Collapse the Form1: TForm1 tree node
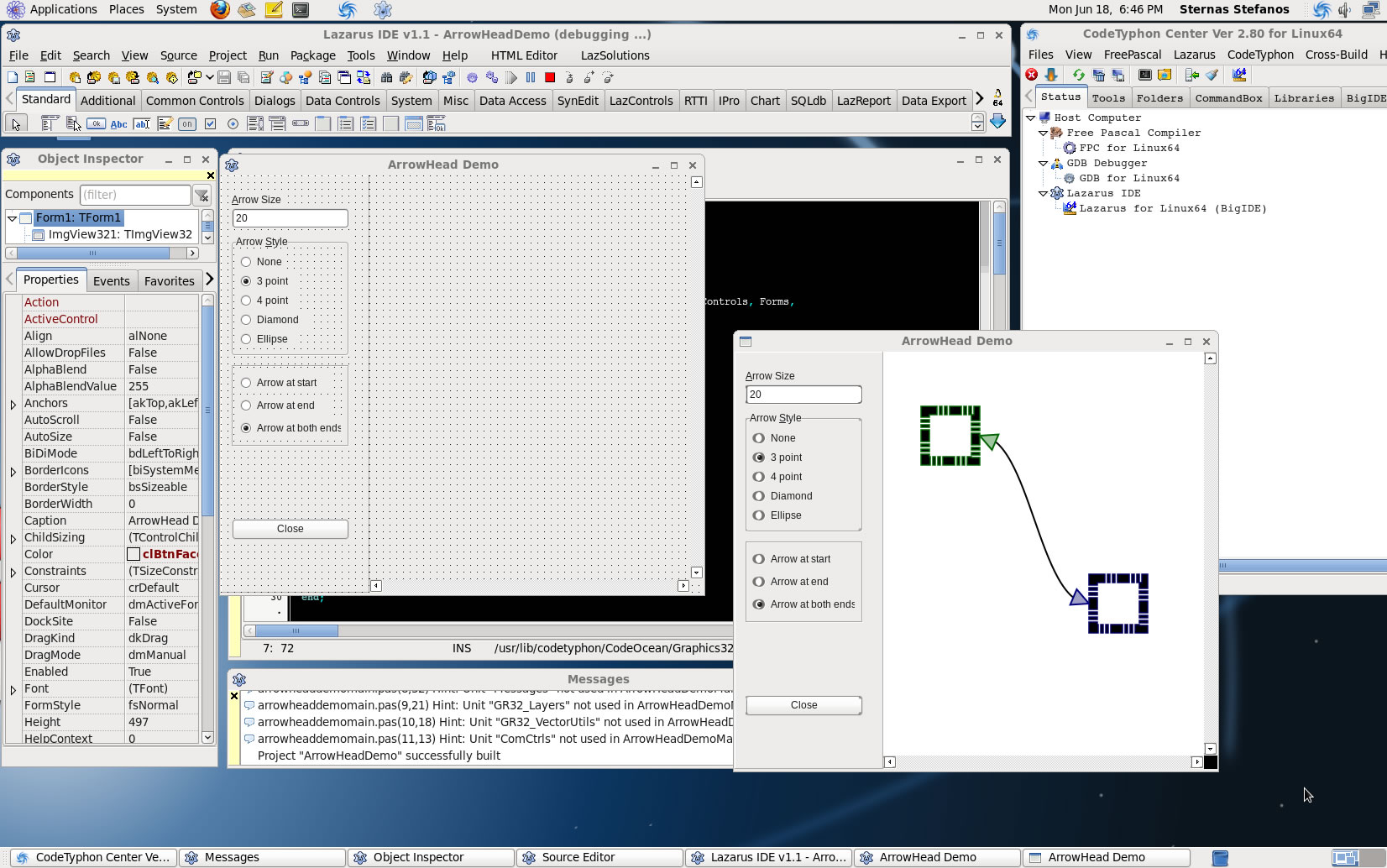The image size is (1387, 868). coord(13,218)
